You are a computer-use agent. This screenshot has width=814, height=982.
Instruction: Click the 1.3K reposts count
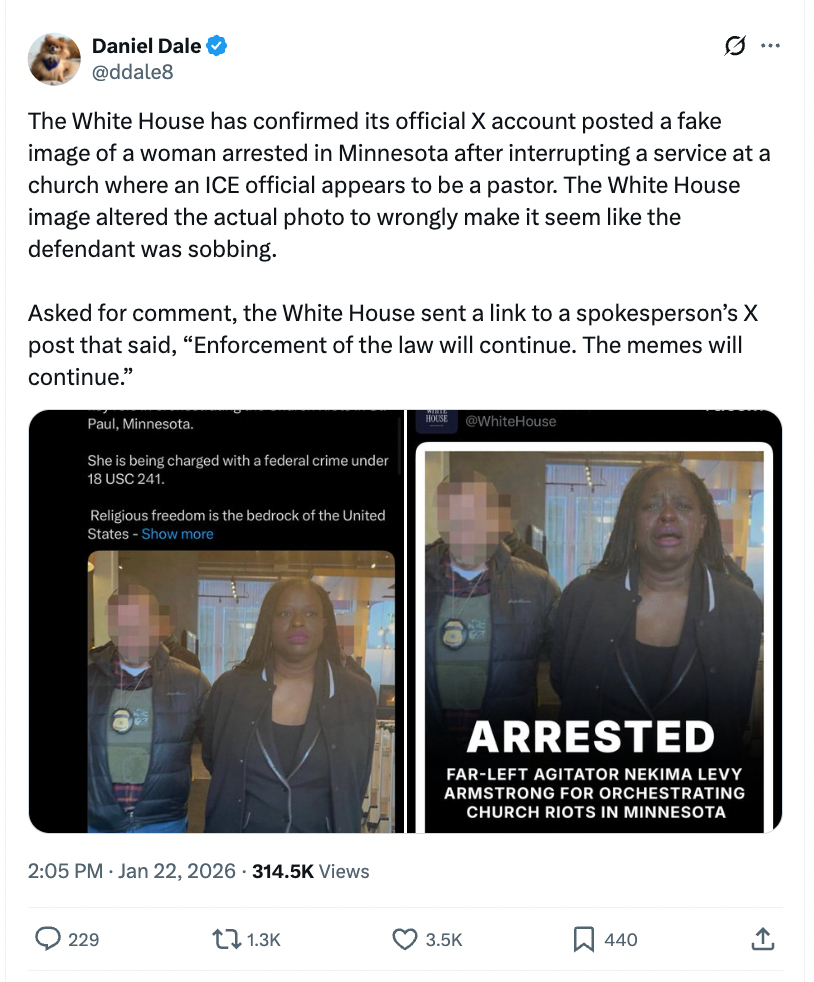point(264,939)
